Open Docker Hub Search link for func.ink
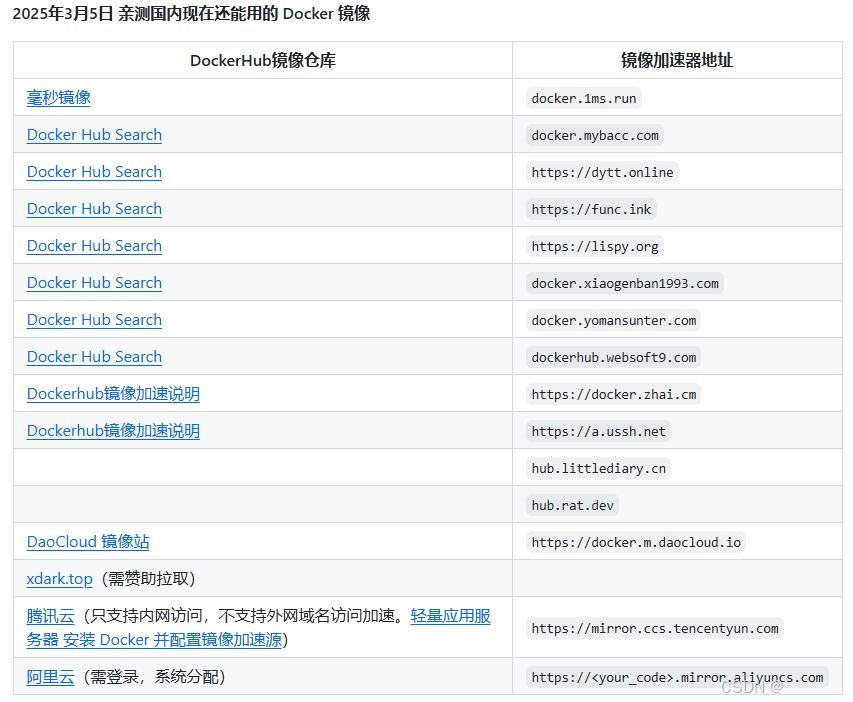853x702 pixels. pyautogui.click(x=94, y=209)
